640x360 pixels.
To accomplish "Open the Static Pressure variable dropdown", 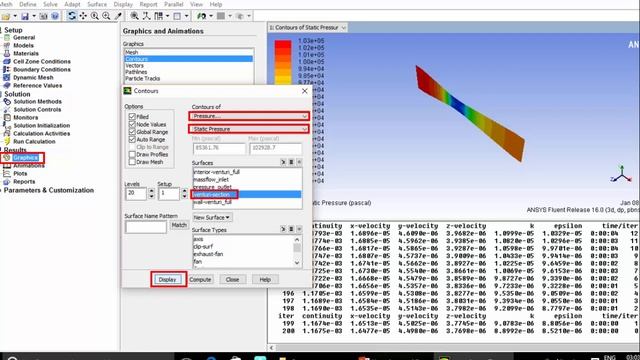I will pyautogui.click(x=249, y=129).
